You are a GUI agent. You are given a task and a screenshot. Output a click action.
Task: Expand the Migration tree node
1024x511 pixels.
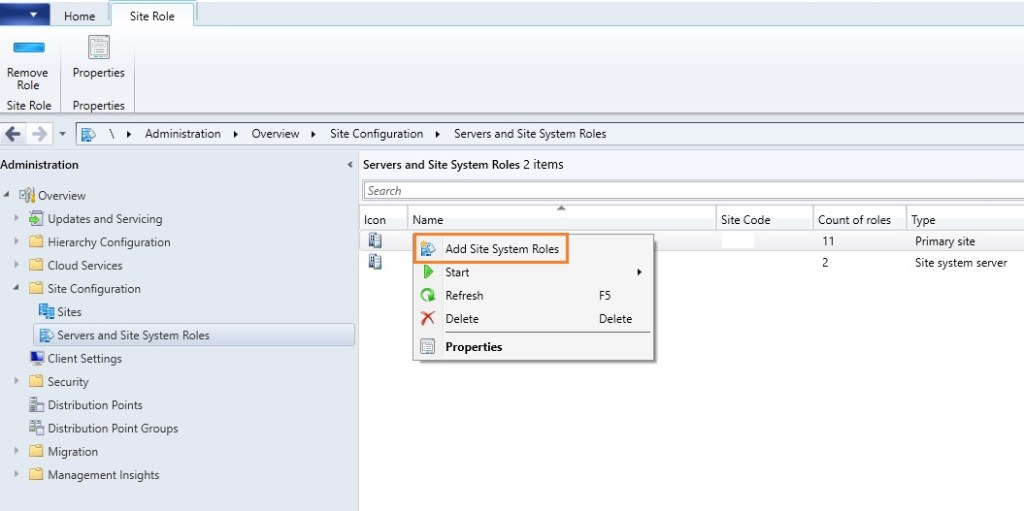[17, 452]
